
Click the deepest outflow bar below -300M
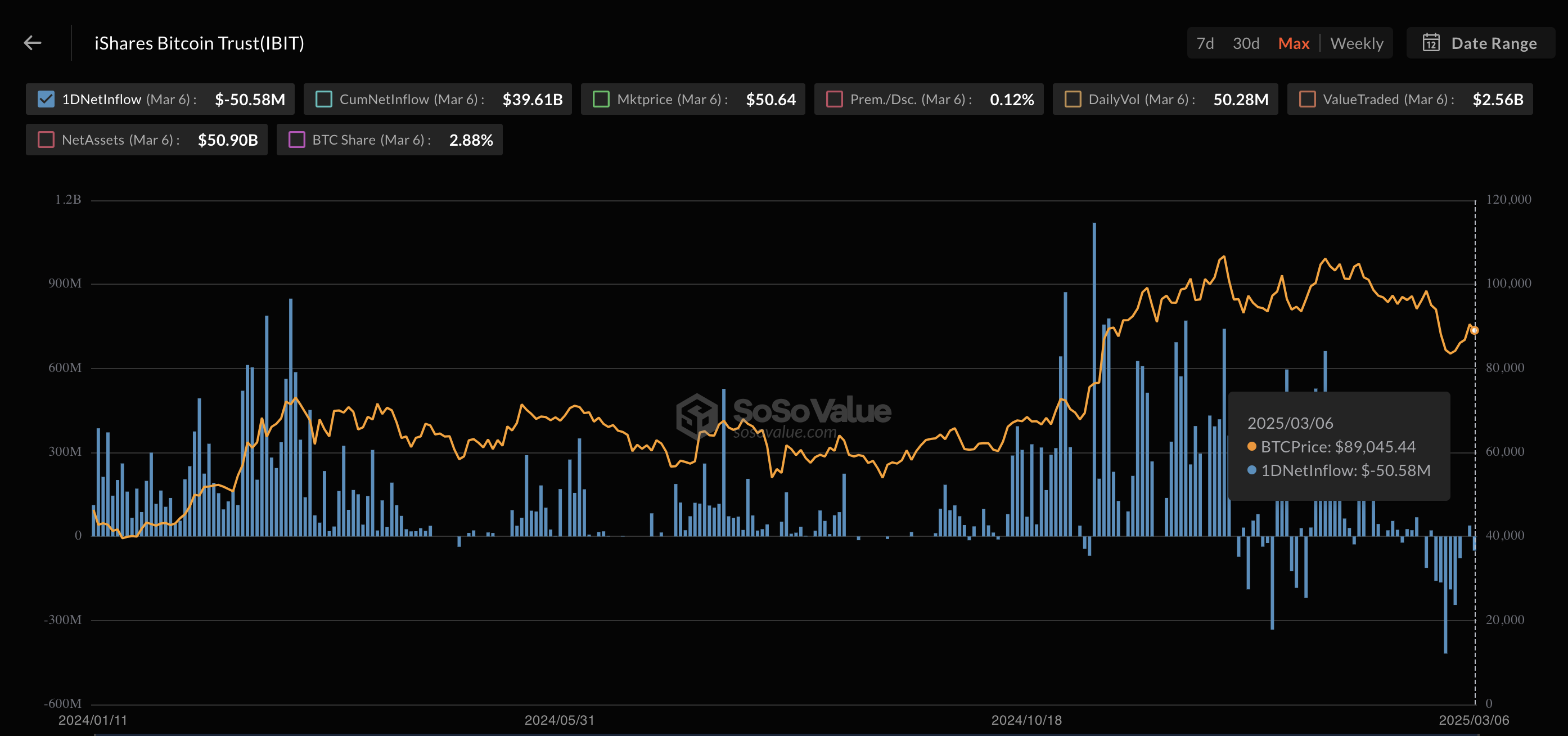click(x=1445, y=594)
